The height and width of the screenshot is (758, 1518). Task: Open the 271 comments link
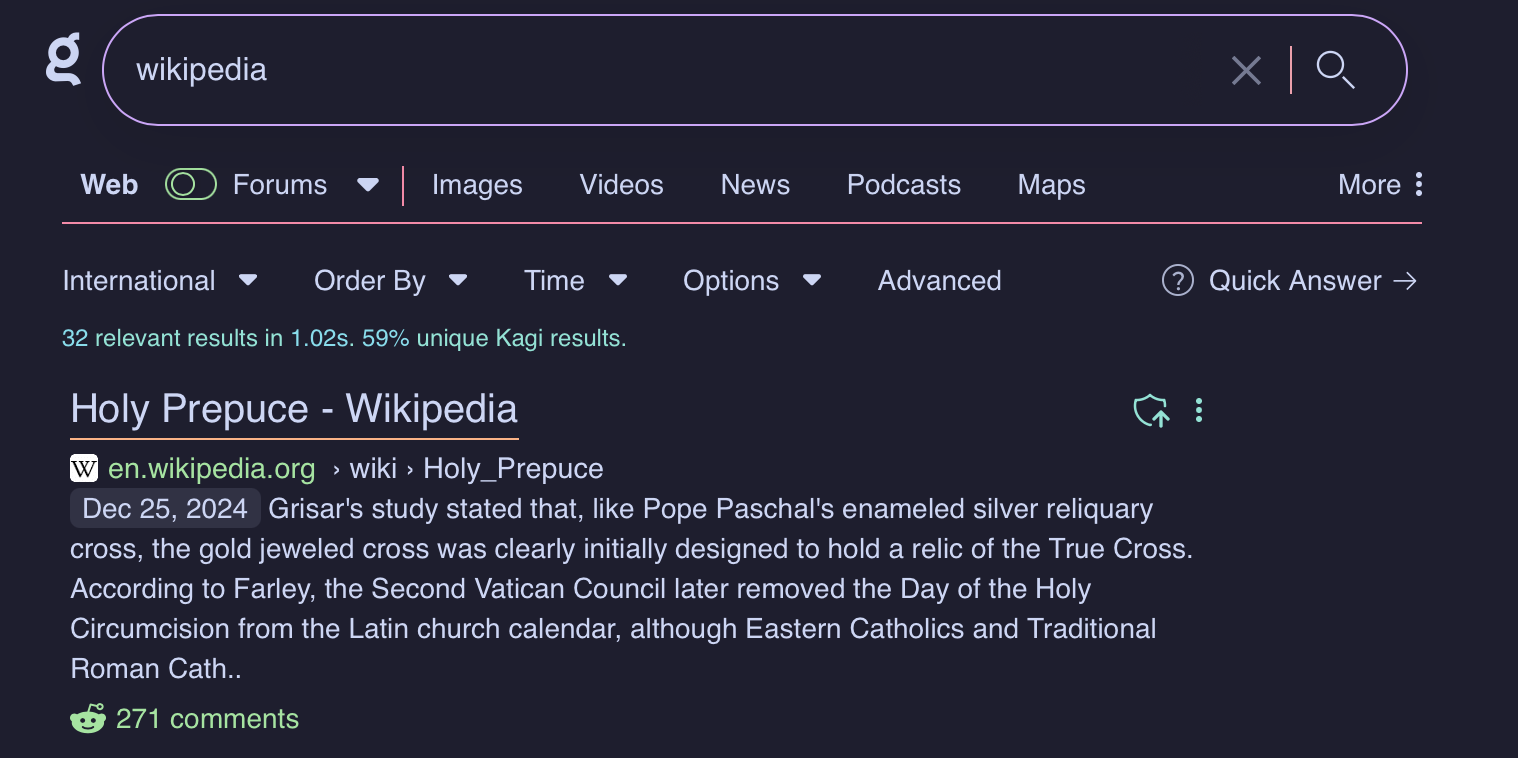click(207, 718)
